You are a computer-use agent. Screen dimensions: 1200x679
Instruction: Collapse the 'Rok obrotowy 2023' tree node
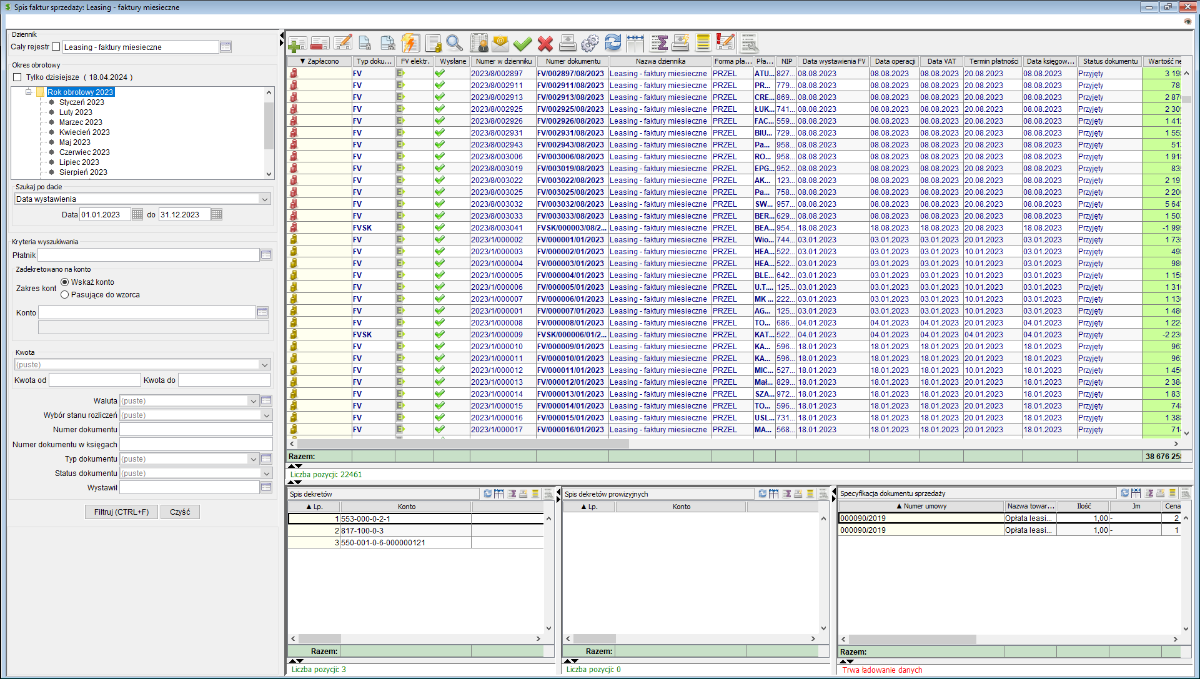point(29,92)
